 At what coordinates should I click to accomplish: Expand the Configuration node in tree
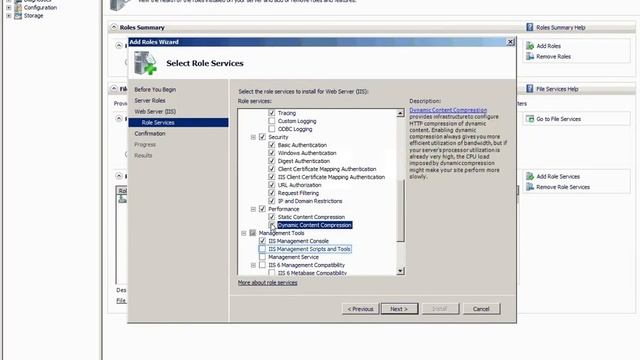click(9, 7)
